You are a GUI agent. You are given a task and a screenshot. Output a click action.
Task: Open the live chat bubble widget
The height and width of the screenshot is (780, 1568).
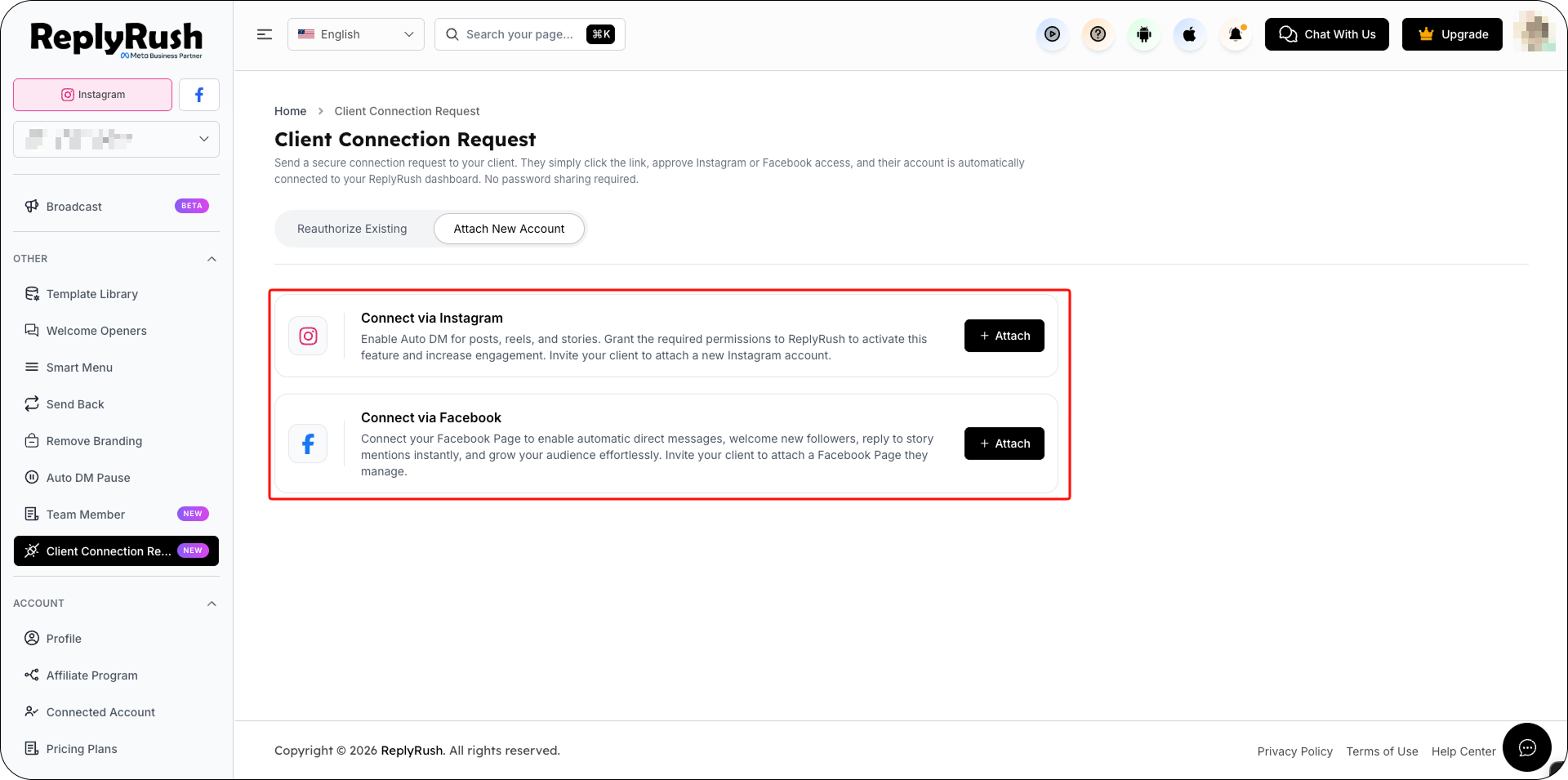(x=1526, y=747)
